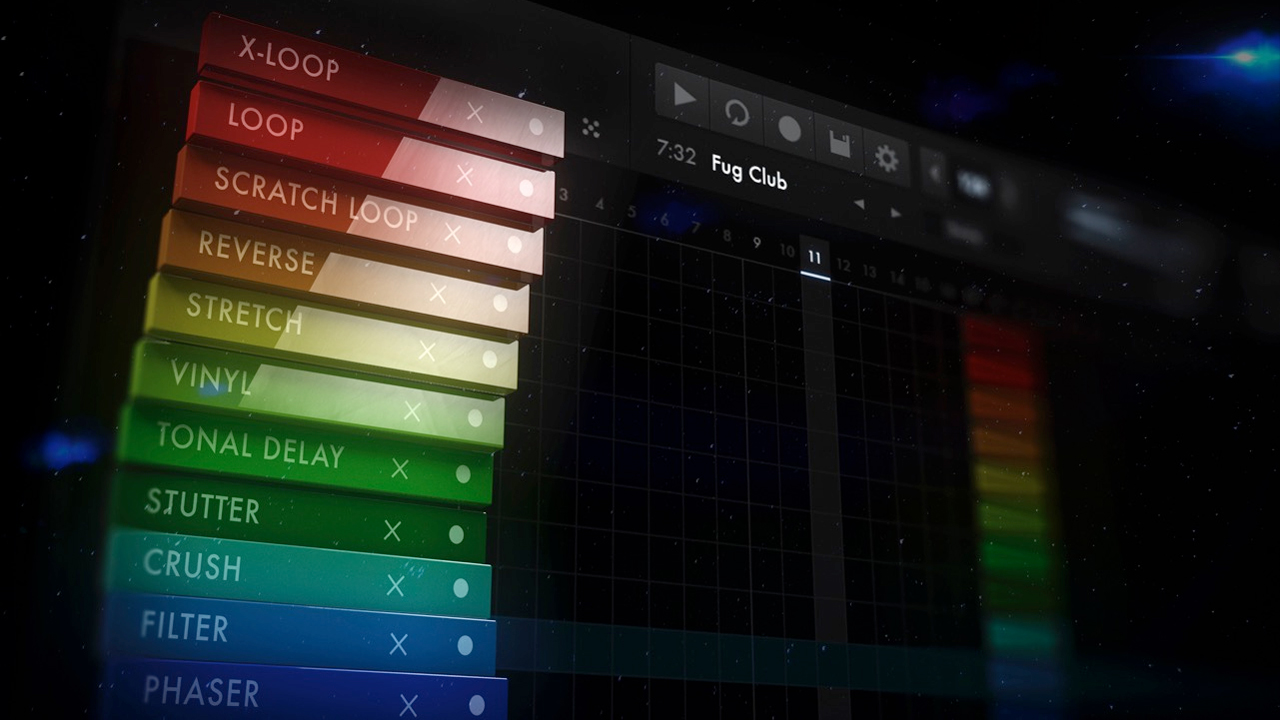Clear the LOOP lane with X
Screen dimensions: 1280x720
pos(464,175)
